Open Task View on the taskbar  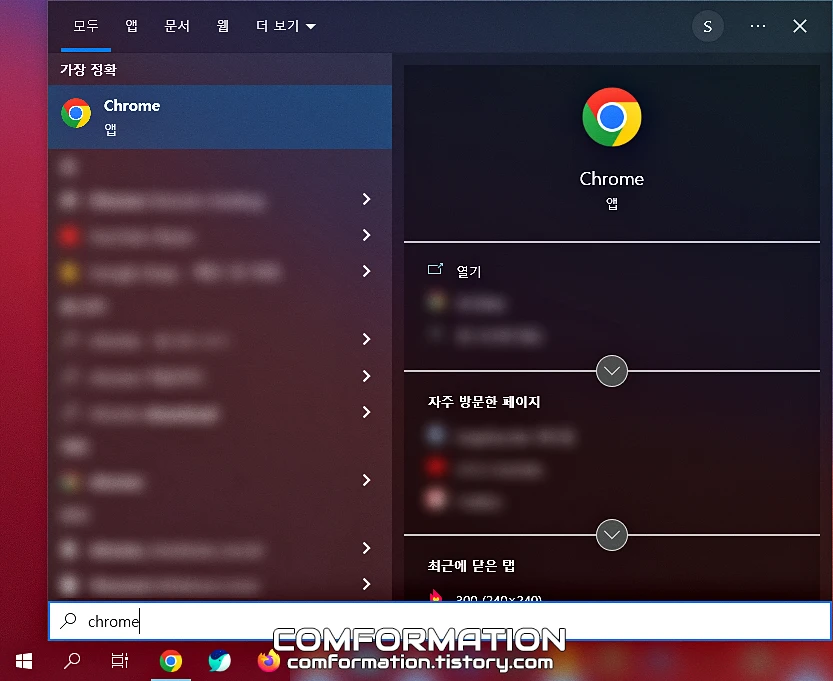click(x=120, y=661)
